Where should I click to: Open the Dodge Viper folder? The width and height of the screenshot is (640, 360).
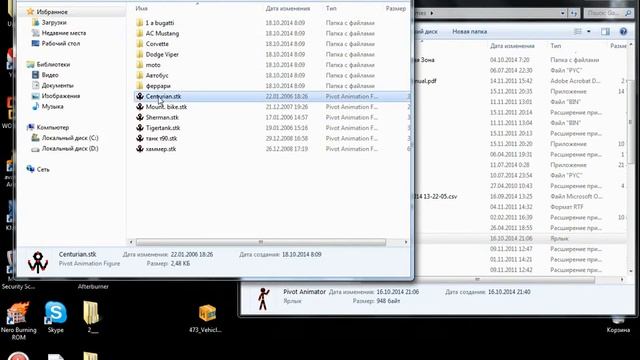click(162, 54)
